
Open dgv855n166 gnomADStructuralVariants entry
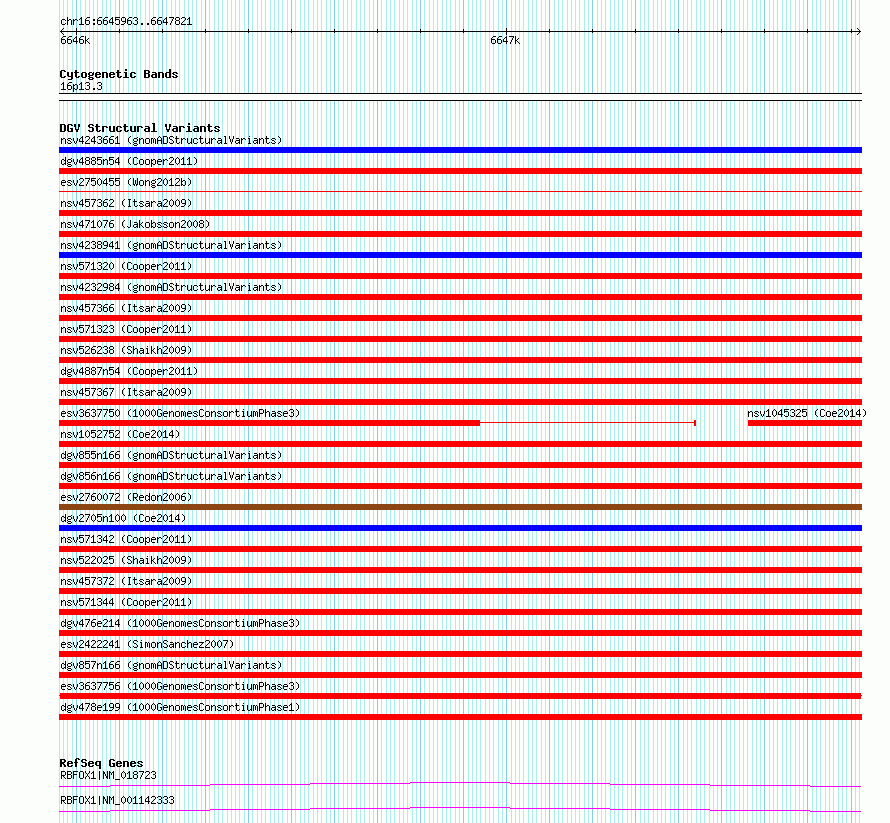[171, 455]
